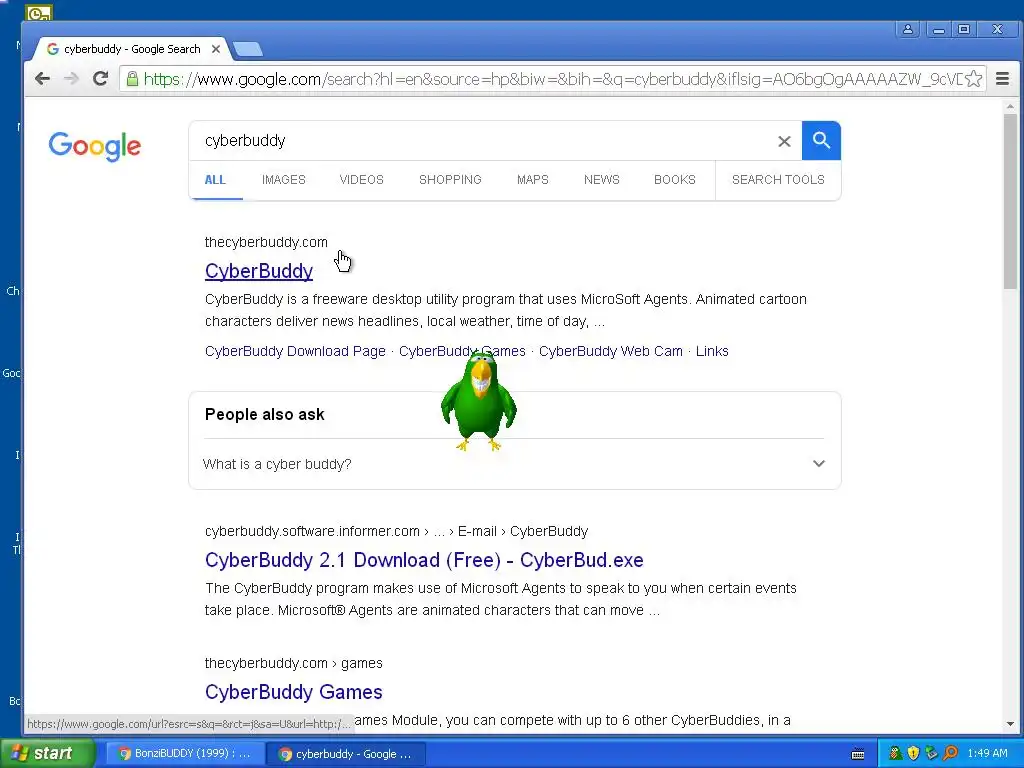This screenshot has height=768, width=1024.
Task: Open the BOOKS tab
Action: coord(675,180)
